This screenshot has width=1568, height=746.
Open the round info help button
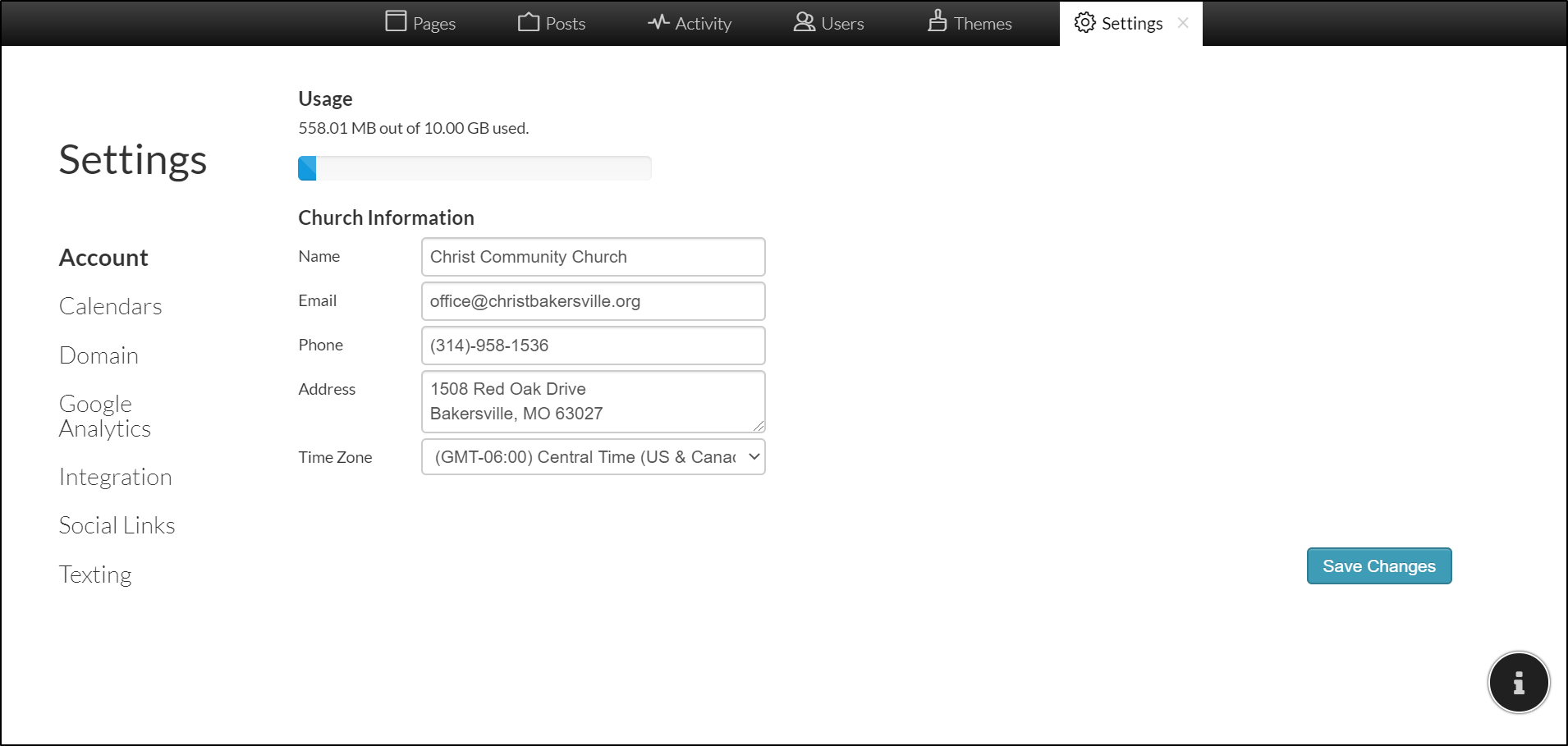[x=1518, y=682]
